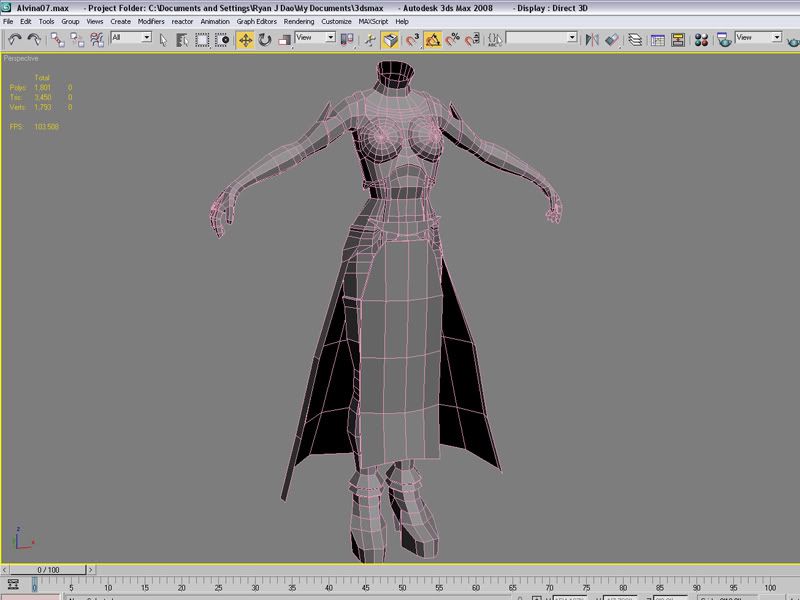Click the 0 / 100 time slider
Screen dimensions: 800x600
[46, 569]
